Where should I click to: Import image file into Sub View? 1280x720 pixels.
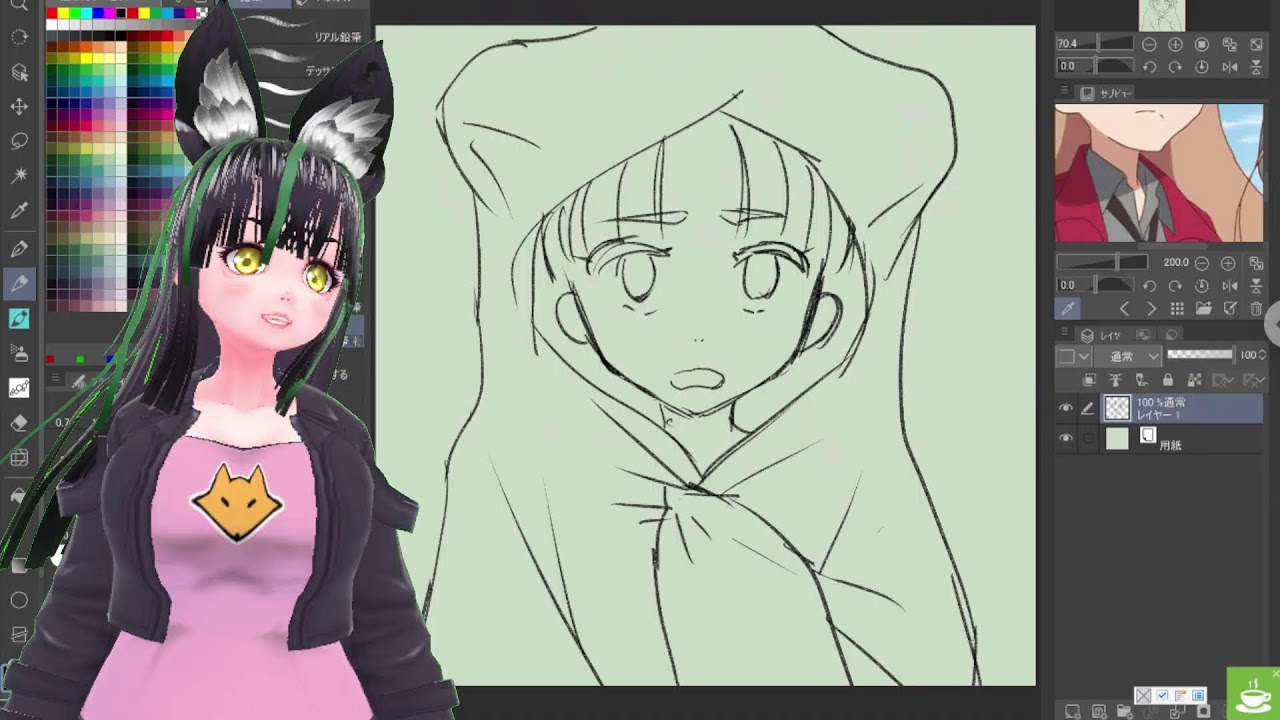(1204, 309)
